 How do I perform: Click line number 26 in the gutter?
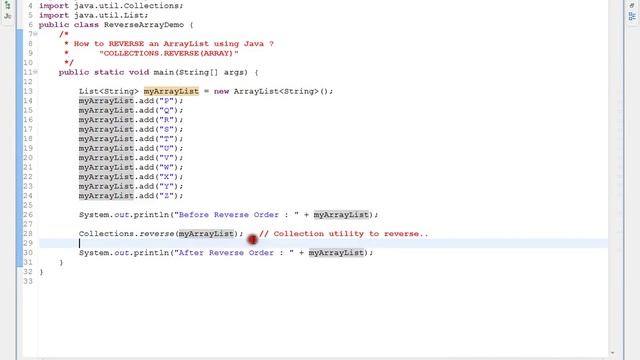pyautogui.click(x=28, y=215)
